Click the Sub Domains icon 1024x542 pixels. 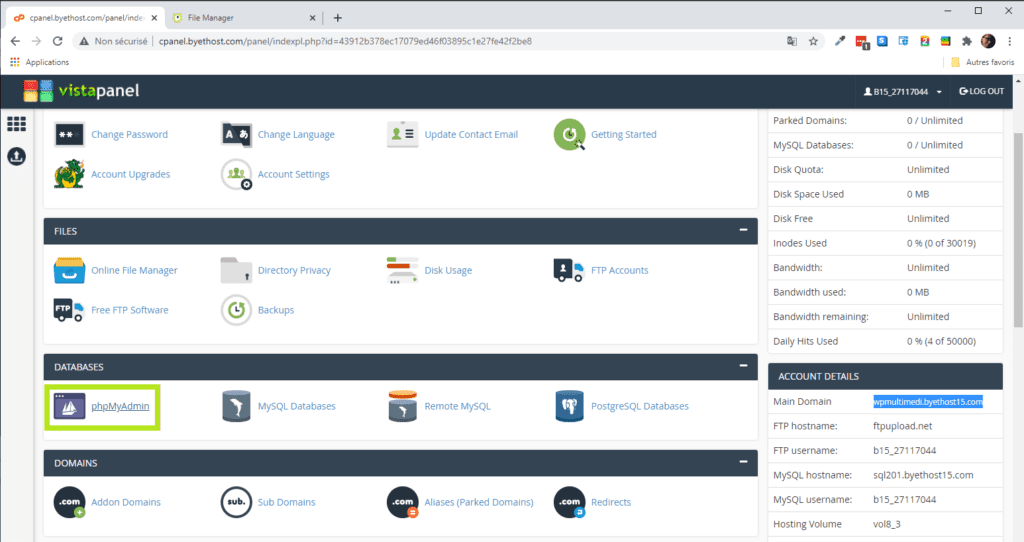click(236, 502)
